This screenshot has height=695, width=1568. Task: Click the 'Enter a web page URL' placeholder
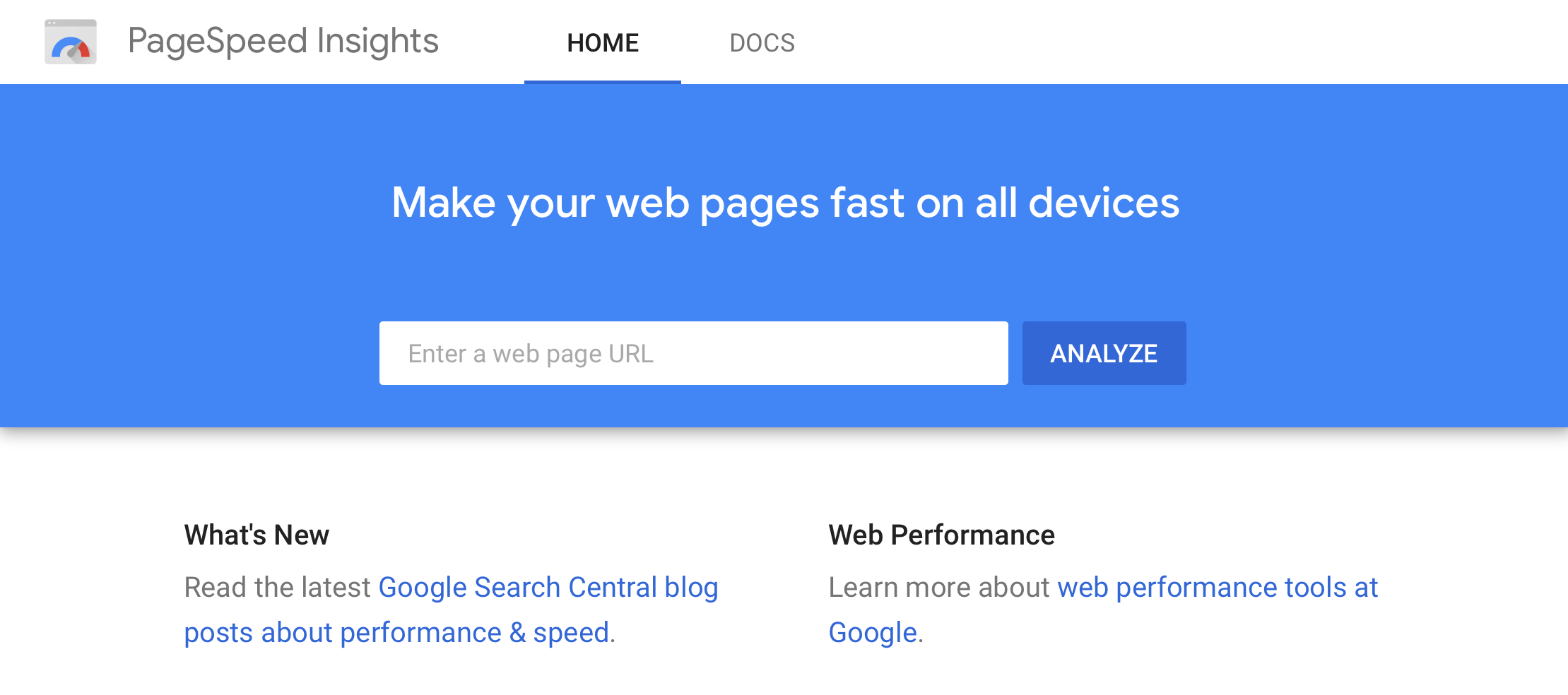(x=531, y=354)
